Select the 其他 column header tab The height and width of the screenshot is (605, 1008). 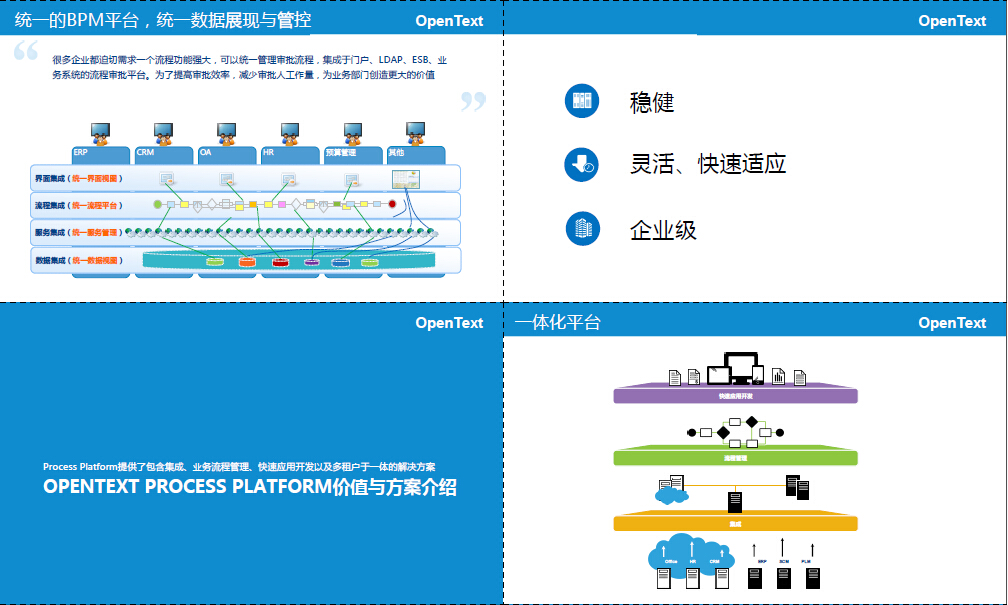point(416,155)
